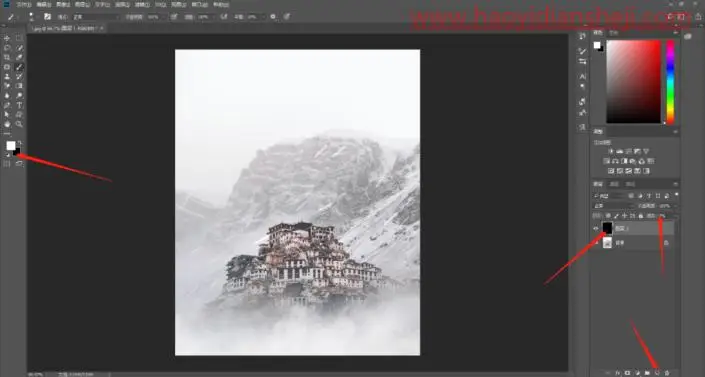Toggle Quick Mask mode in toolbox

pos(7,164)
